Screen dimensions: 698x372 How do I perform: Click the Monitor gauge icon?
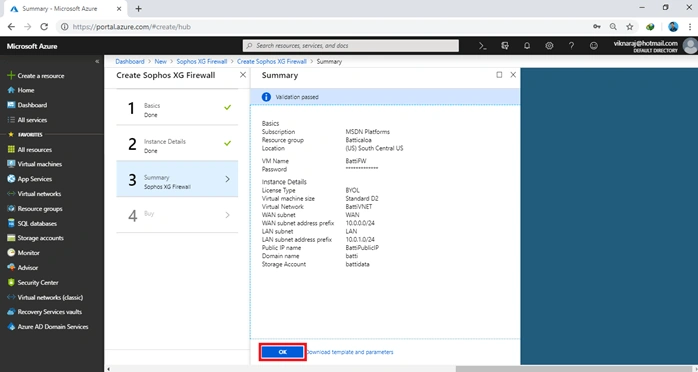point(11,253)
